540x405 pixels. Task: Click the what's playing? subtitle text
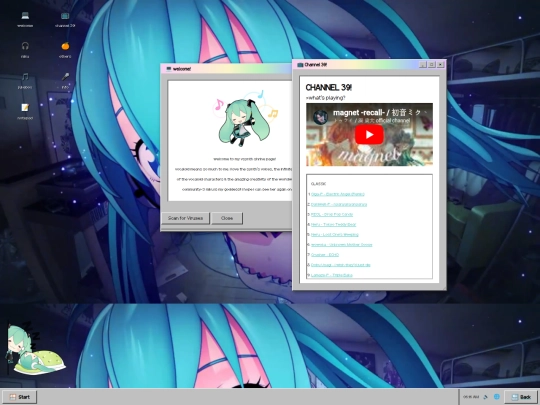325,98
